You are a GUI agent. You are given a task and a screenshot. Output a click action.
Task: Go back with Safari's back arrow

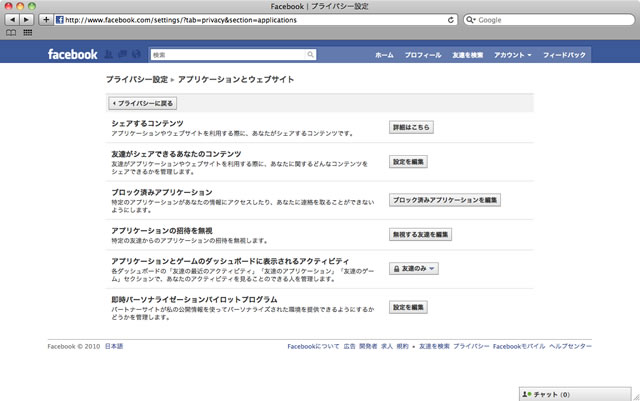12,20
